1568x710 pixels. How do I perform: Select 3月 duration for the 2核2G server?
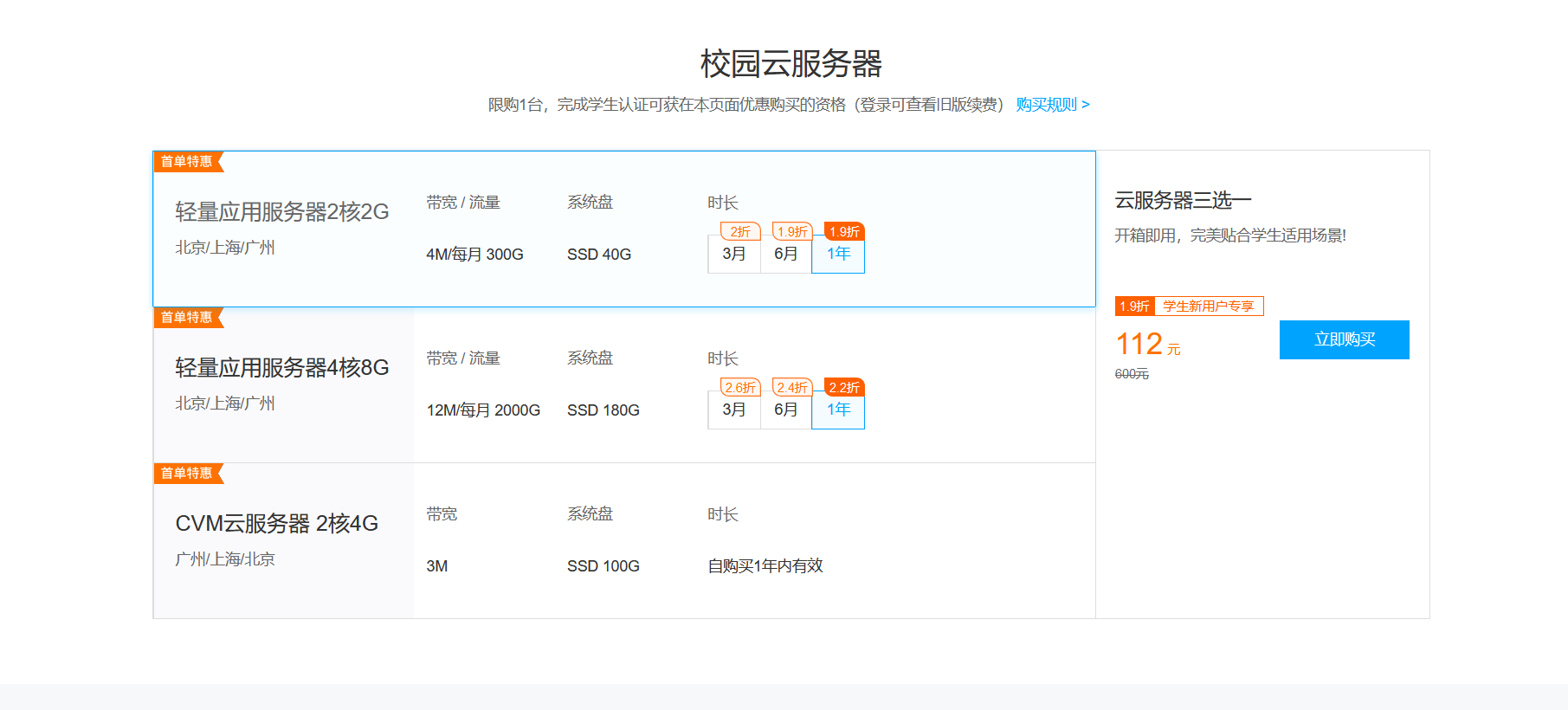click(734, 255)
